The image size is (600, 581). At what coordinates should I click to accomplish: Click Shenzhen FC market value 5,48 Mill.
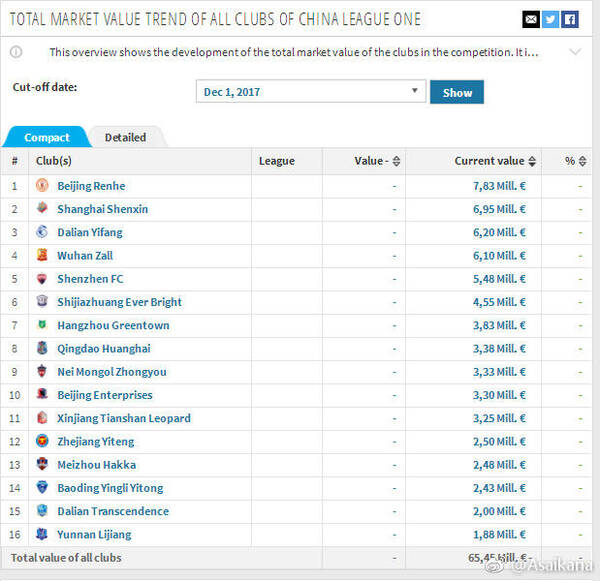click(499, 279)
